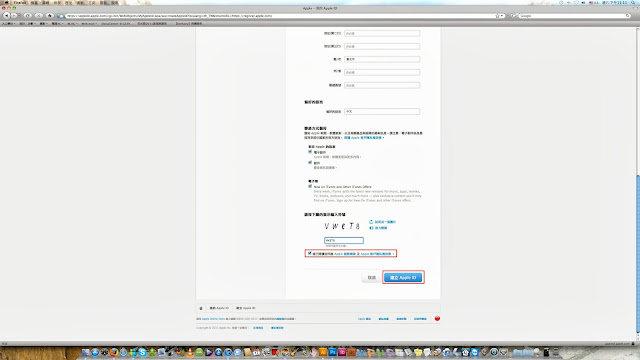Screen dimensions: 640x360
Task: Uncheck the first Apple news email checkbox
Action: click(x=310, y=152)
